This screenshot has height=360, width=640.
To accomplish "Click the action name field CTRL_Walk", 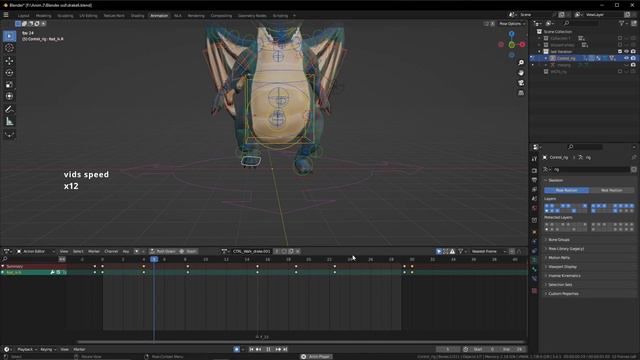I will coord(251,251).
